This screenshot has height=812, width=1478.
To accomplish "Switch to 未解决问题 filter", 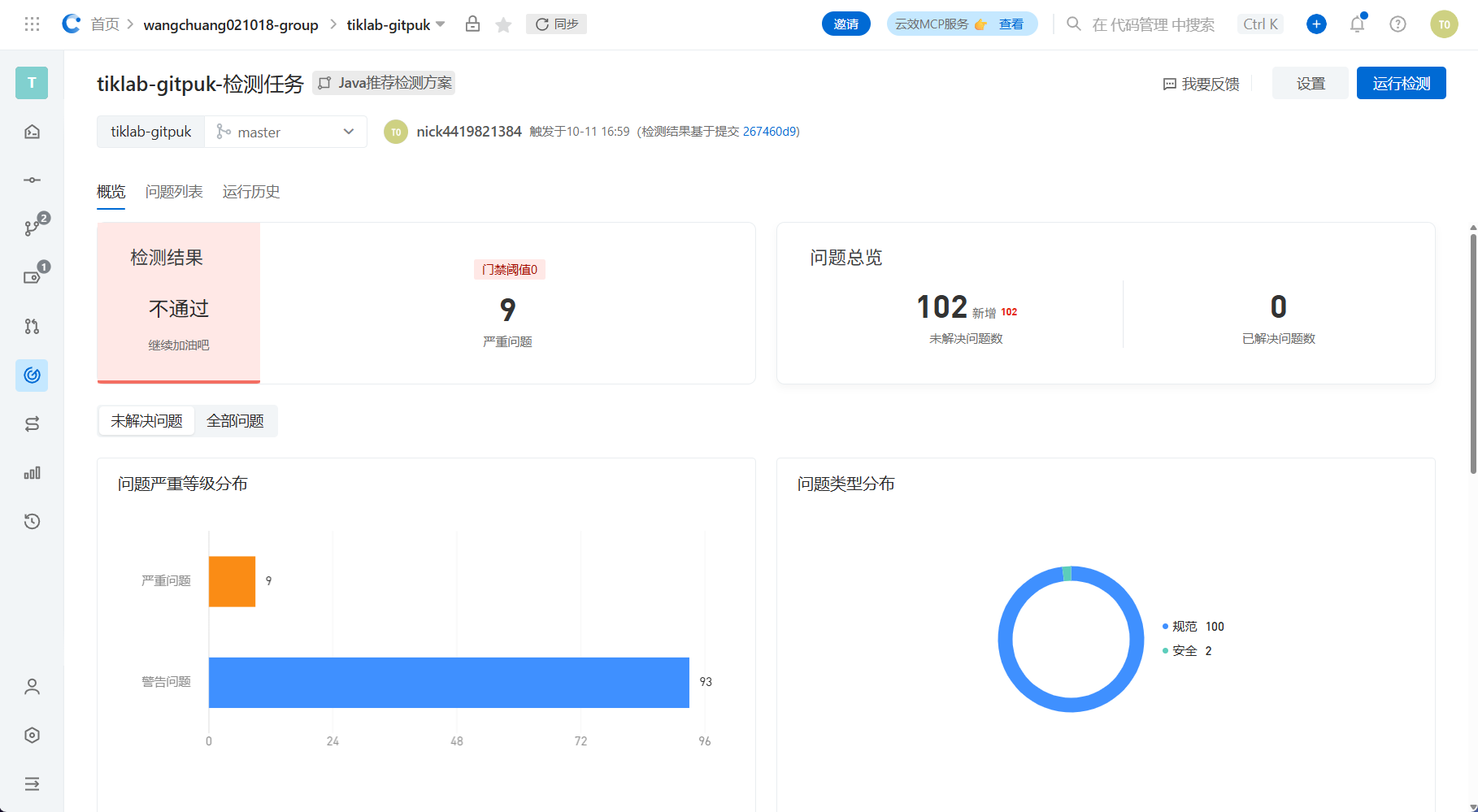I will coord(146,420).
